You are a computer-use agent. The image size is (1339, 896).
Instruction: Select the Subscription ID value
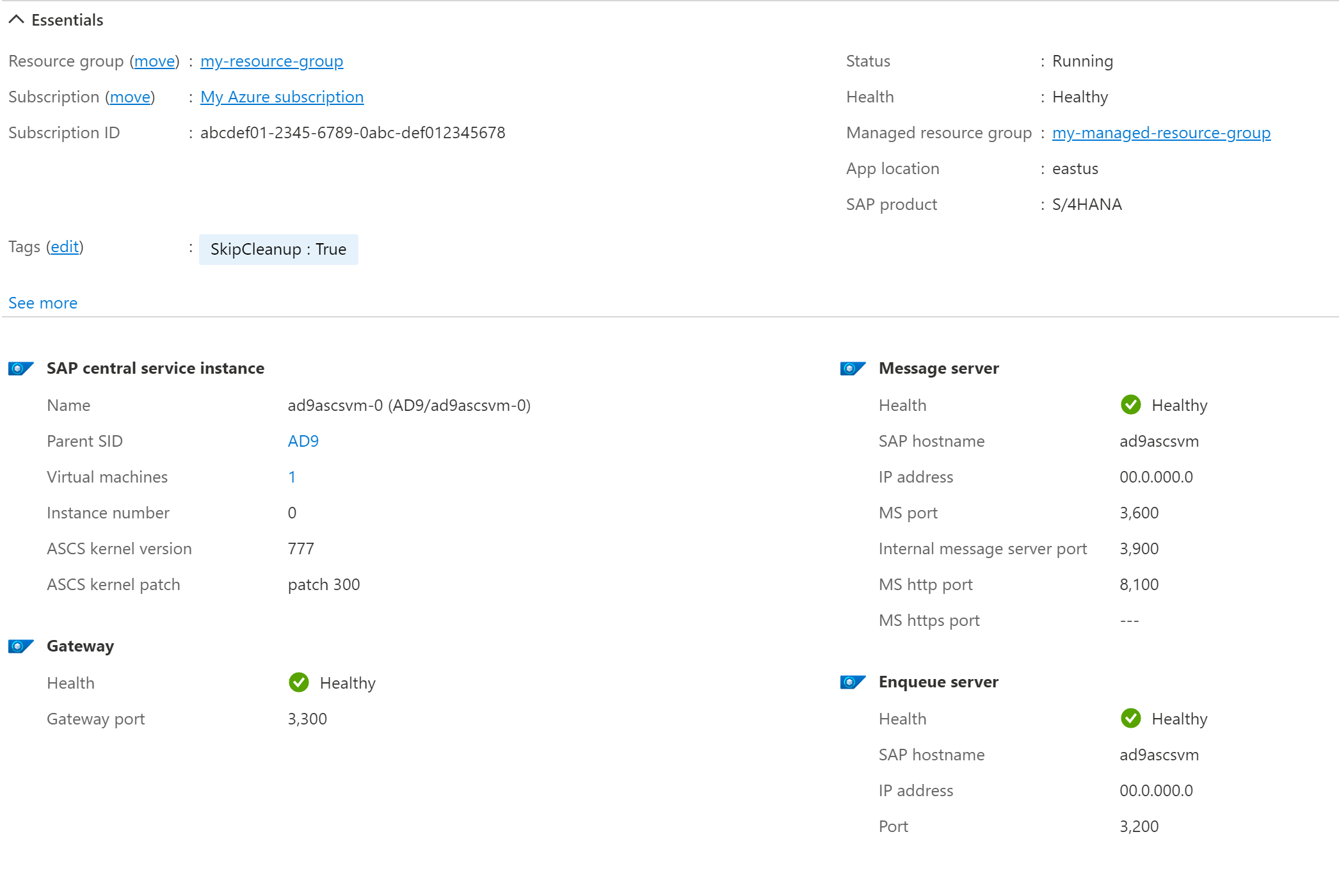click(353, 132)
